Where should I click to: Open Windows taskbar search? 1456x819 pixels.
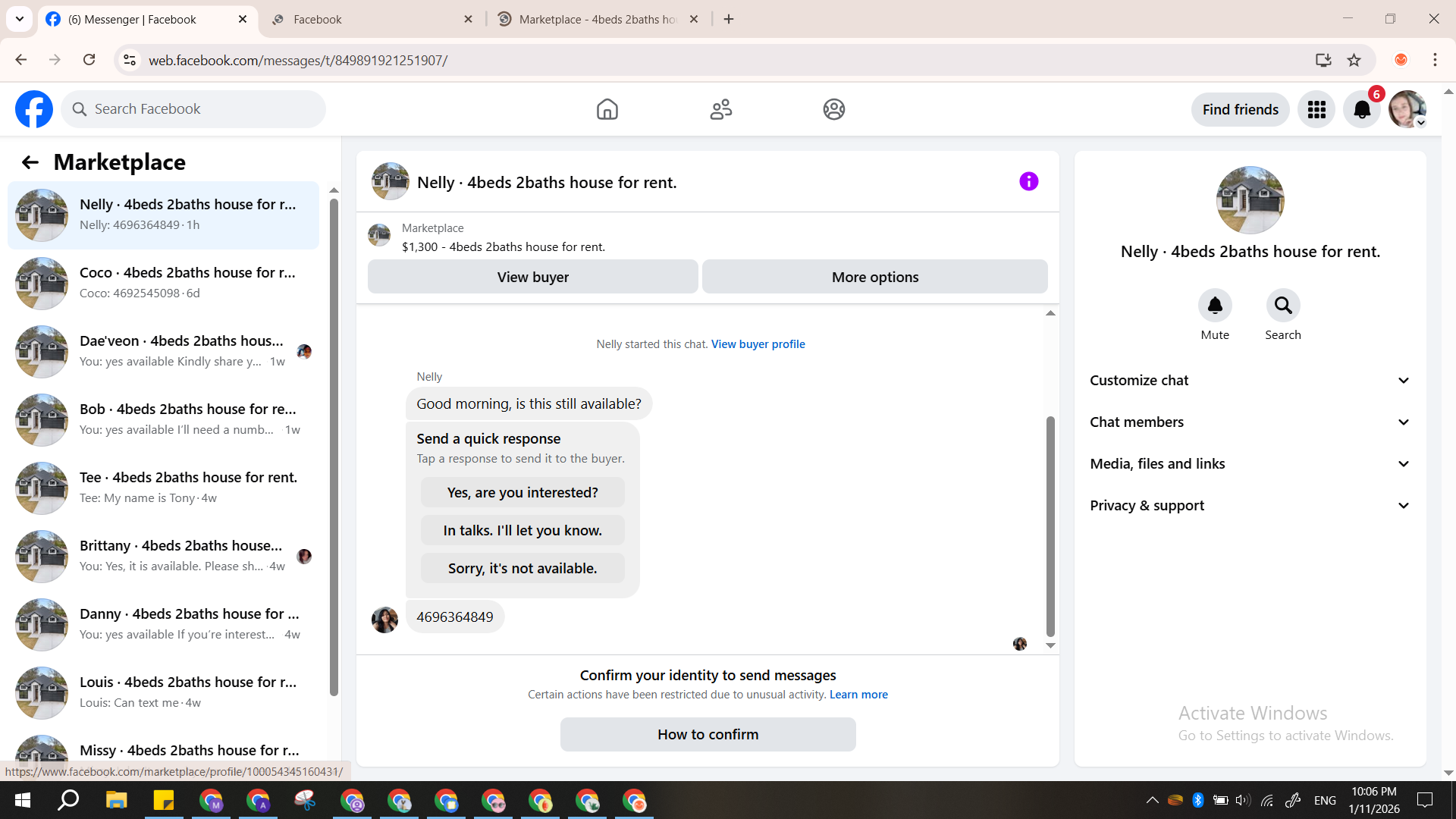(69, 800)
